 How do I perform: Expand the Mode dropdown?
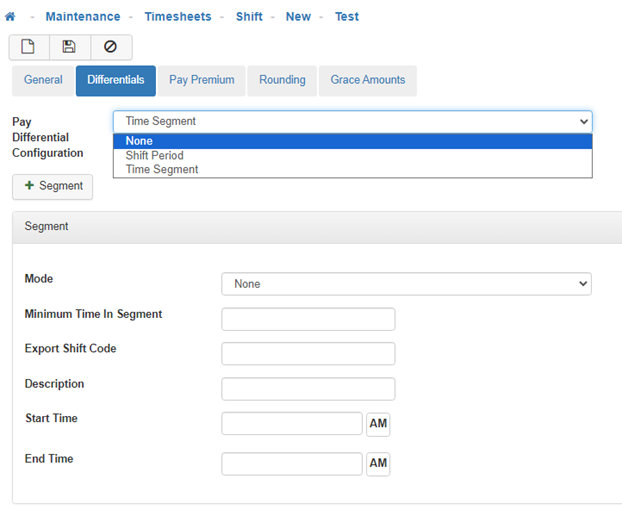406,284
